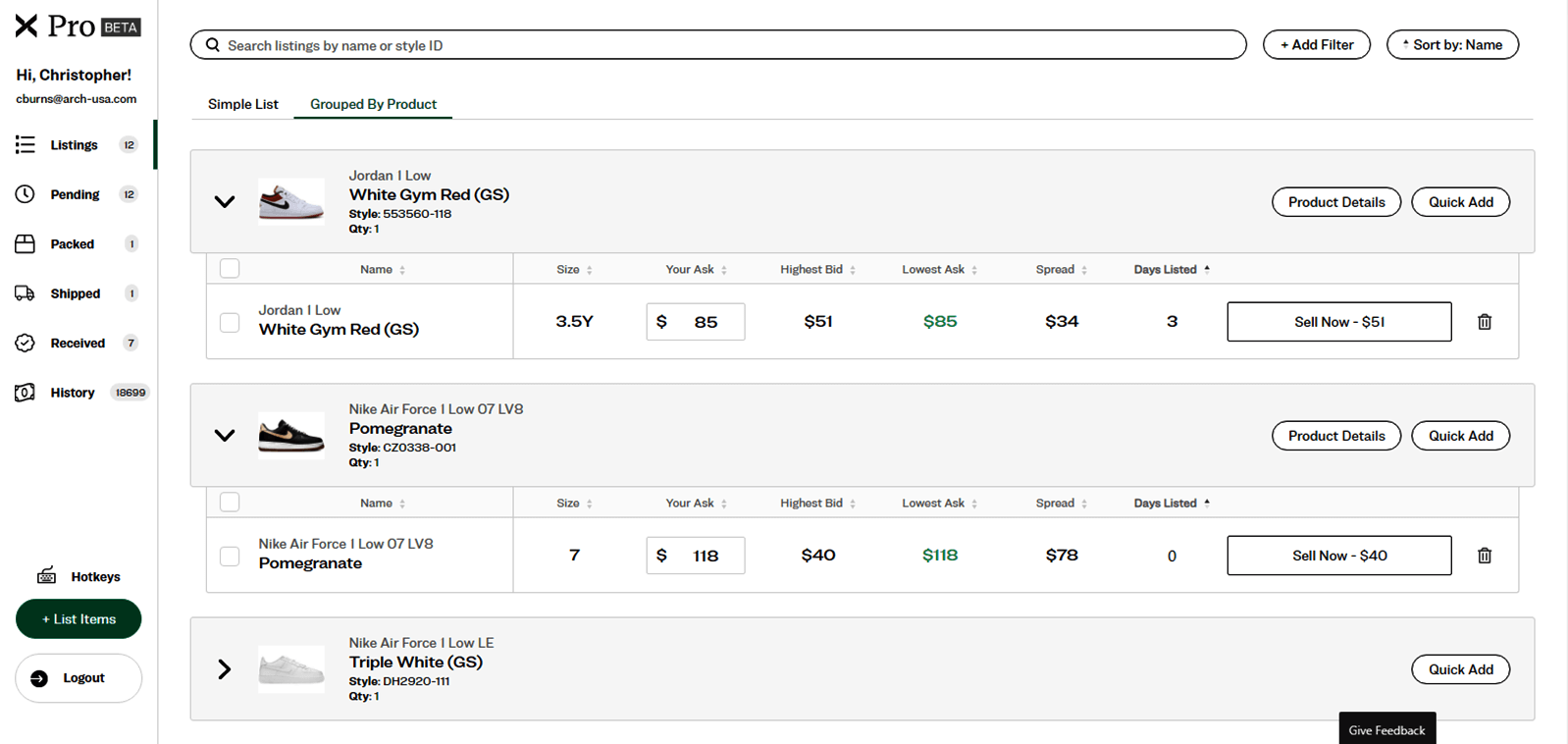Open Pending via its clock icon

click(26, 194)
